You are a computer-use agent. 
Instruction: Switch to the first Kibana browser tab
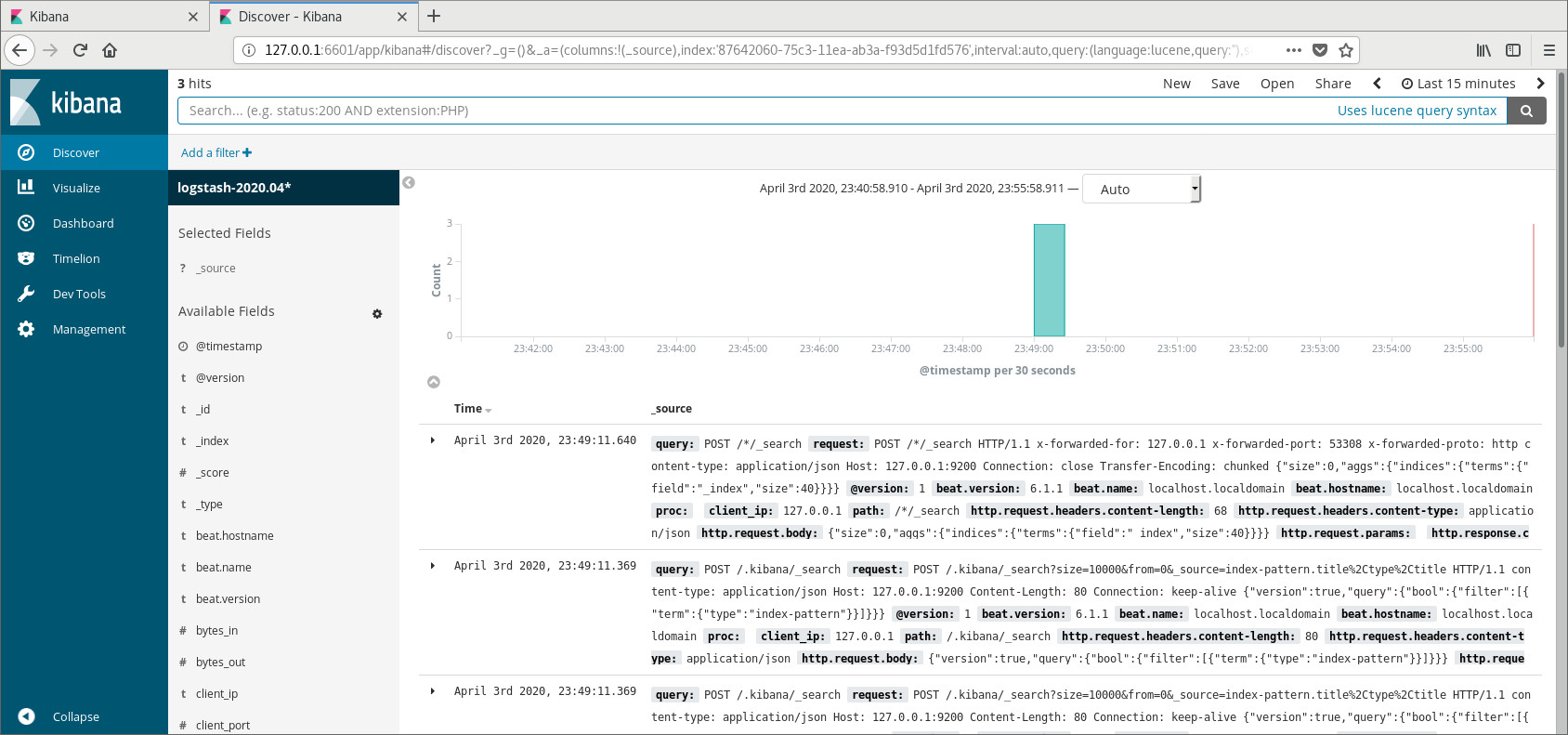click(105, 17)
